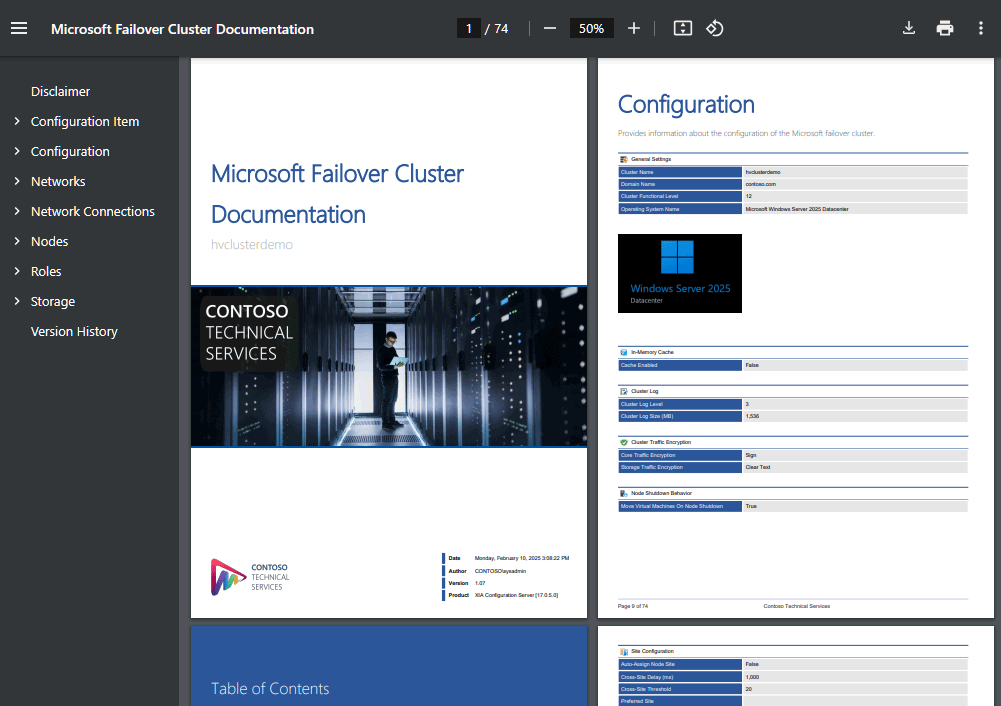1001x706 pixels.
Task: Print the failover cluster document
Action: point(944,28)
